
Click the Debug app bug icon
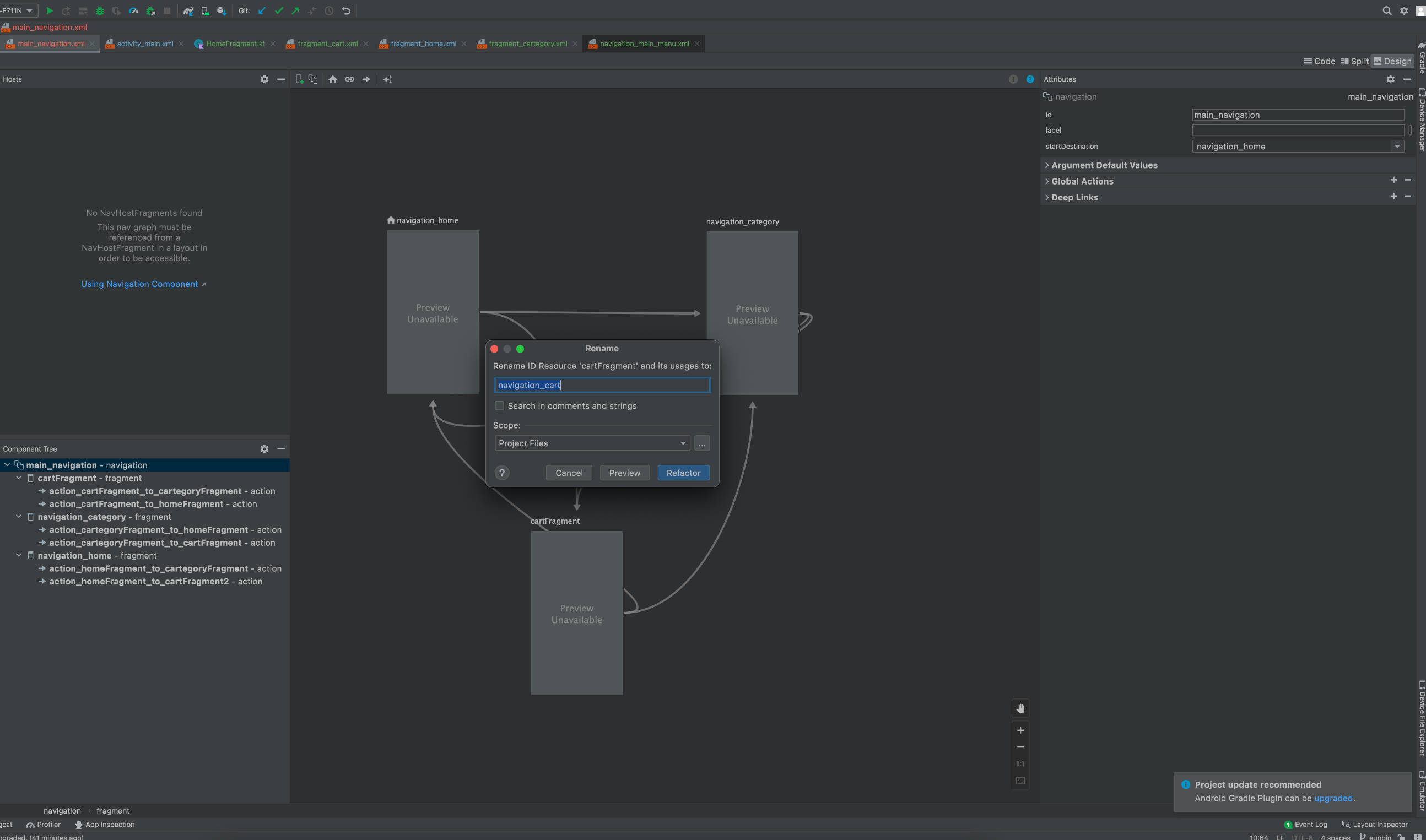point(100,11)
